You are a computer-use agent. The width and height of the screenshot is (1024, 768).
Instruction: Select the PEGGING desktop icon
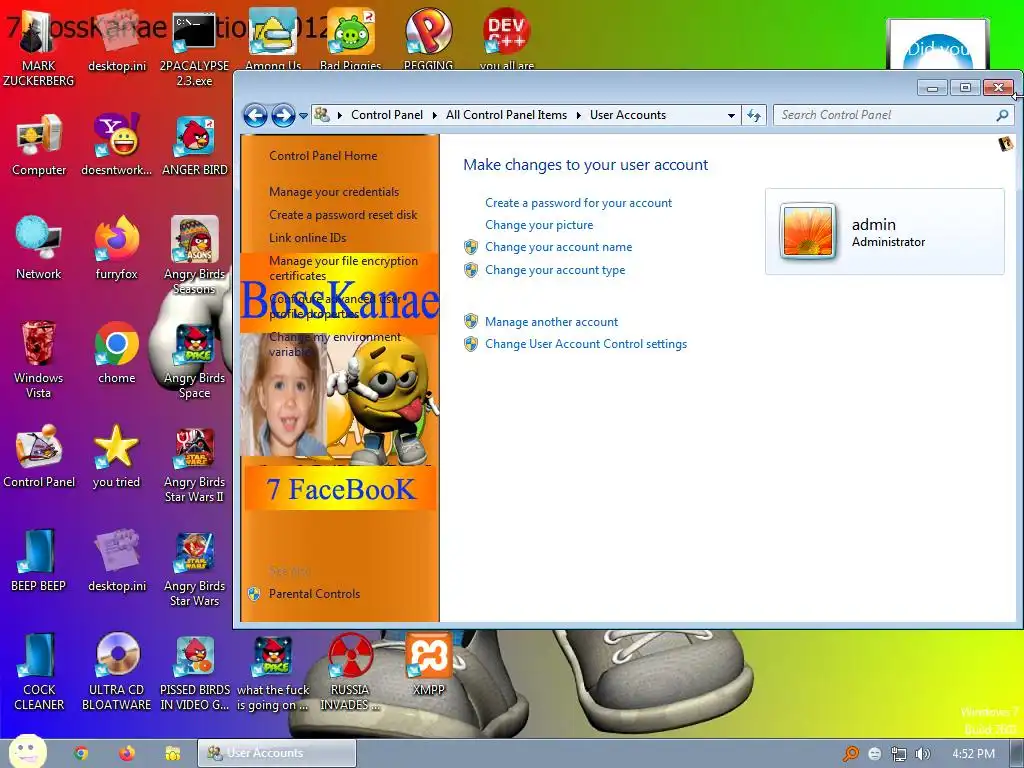pyautogui.click(x=428, y=39)
